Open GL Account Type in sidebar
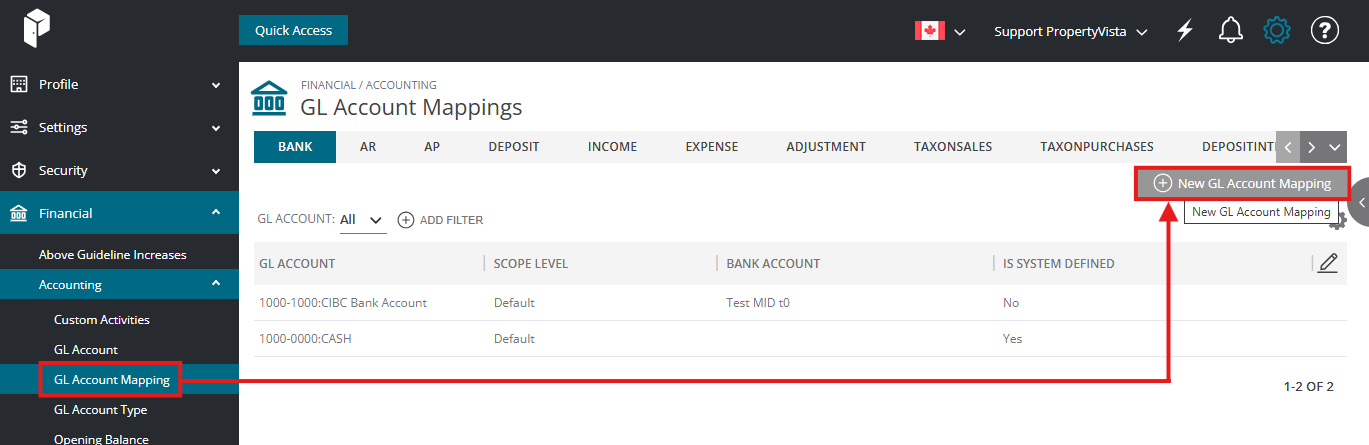 (x=100, y=410)
